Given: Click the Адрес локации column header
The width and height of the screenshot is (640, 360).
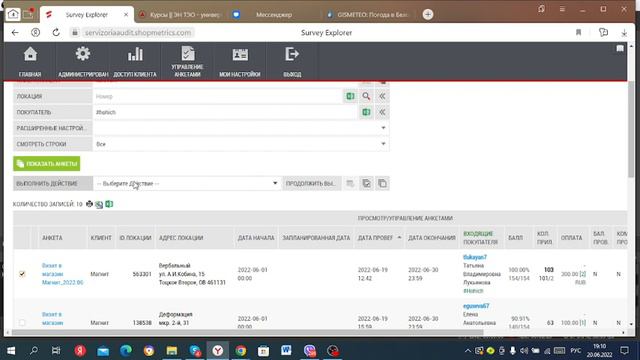Looking at the screenshot, I should [181, 238].
